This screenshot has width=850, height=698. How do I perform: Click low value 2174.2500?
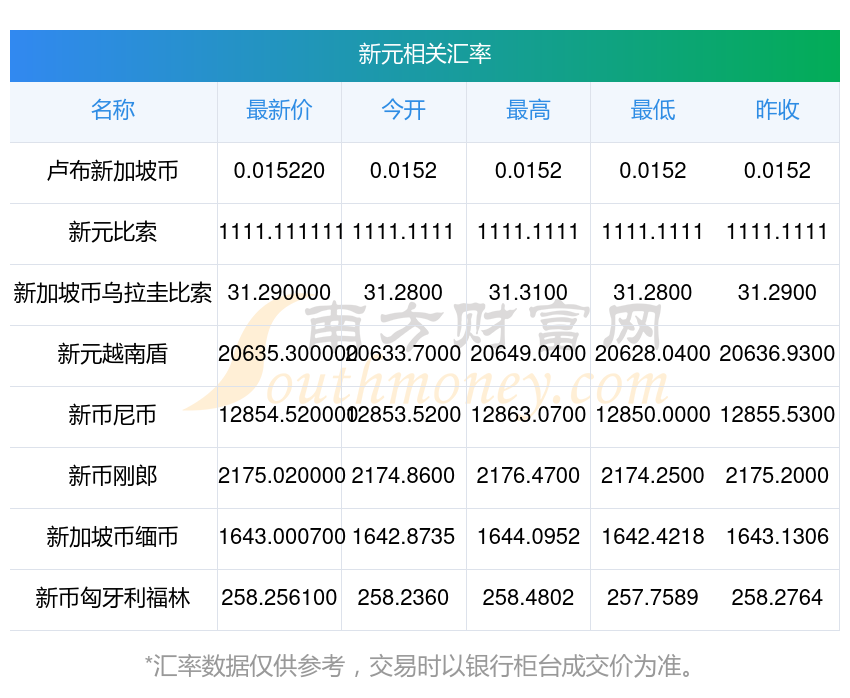[x=653, y=476]
